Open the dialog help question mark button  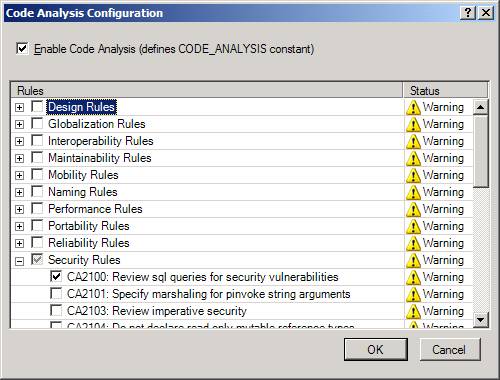(x=468, y=13)
